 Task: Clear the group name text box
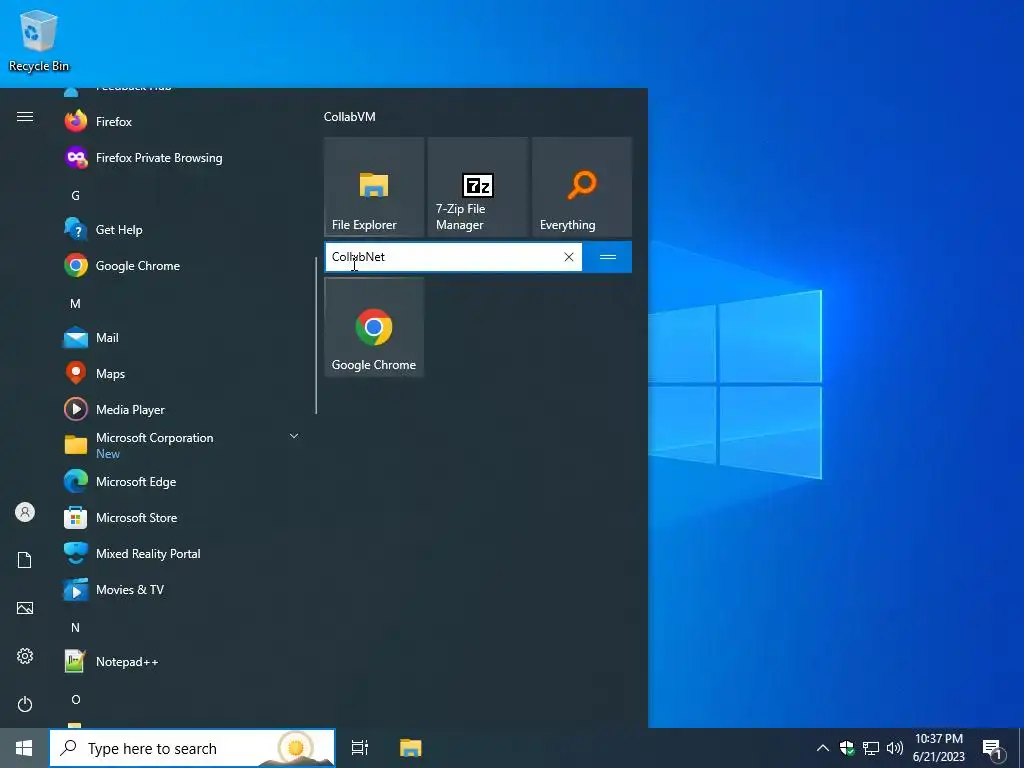(x=569, y=257)
